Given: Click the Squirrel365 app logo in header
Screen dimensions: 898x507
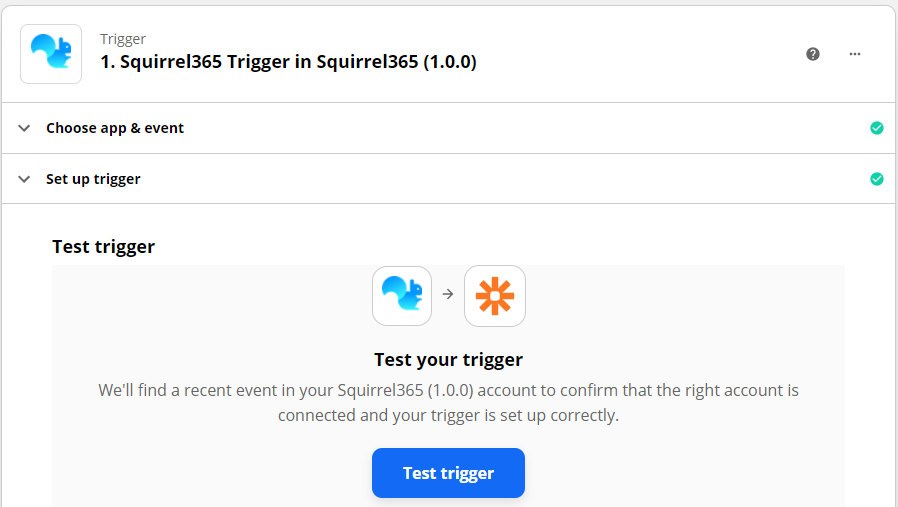Looking at the screenshot, I should 51,54.
